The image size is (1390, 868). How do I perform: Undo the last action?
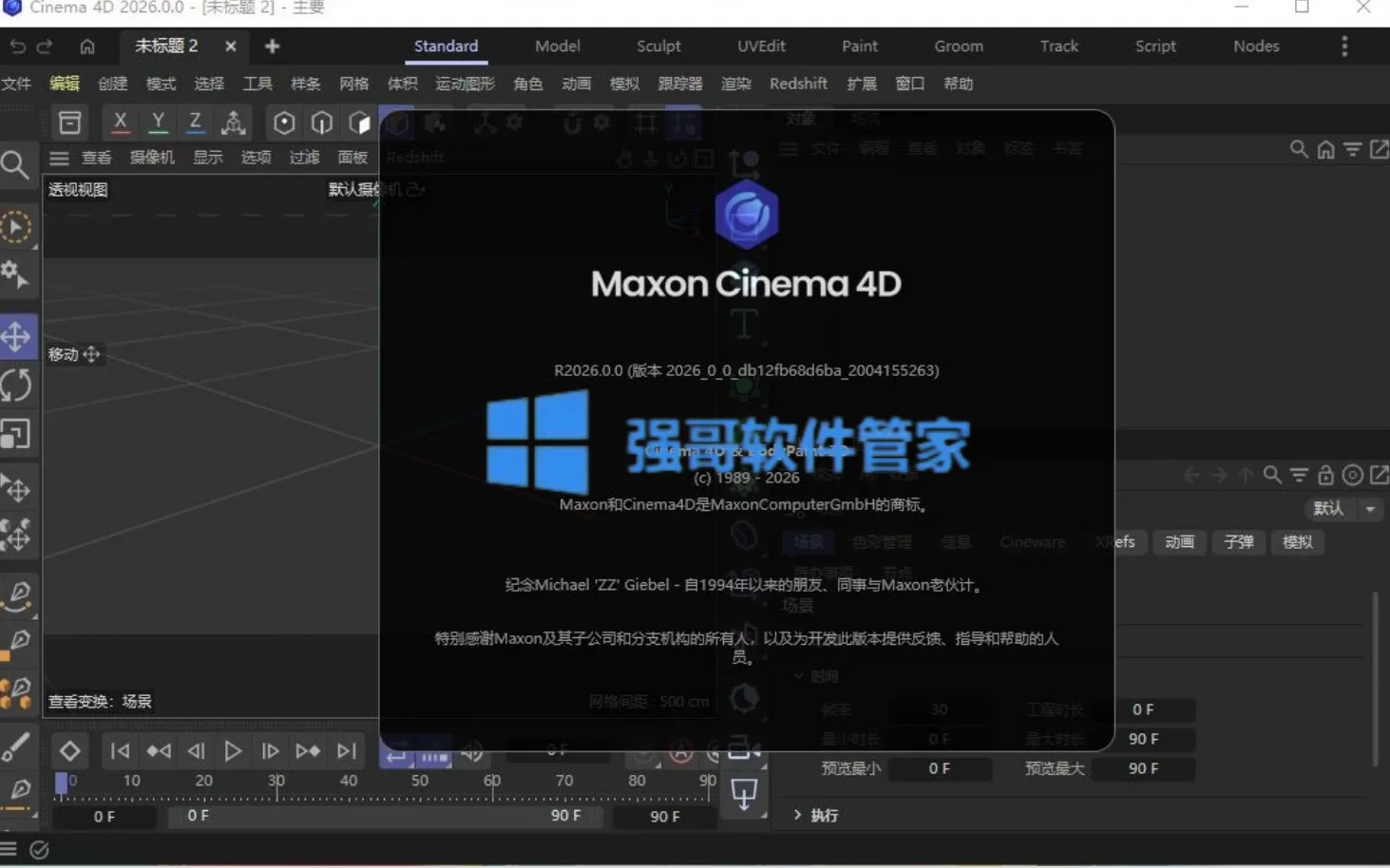(17, 46)
